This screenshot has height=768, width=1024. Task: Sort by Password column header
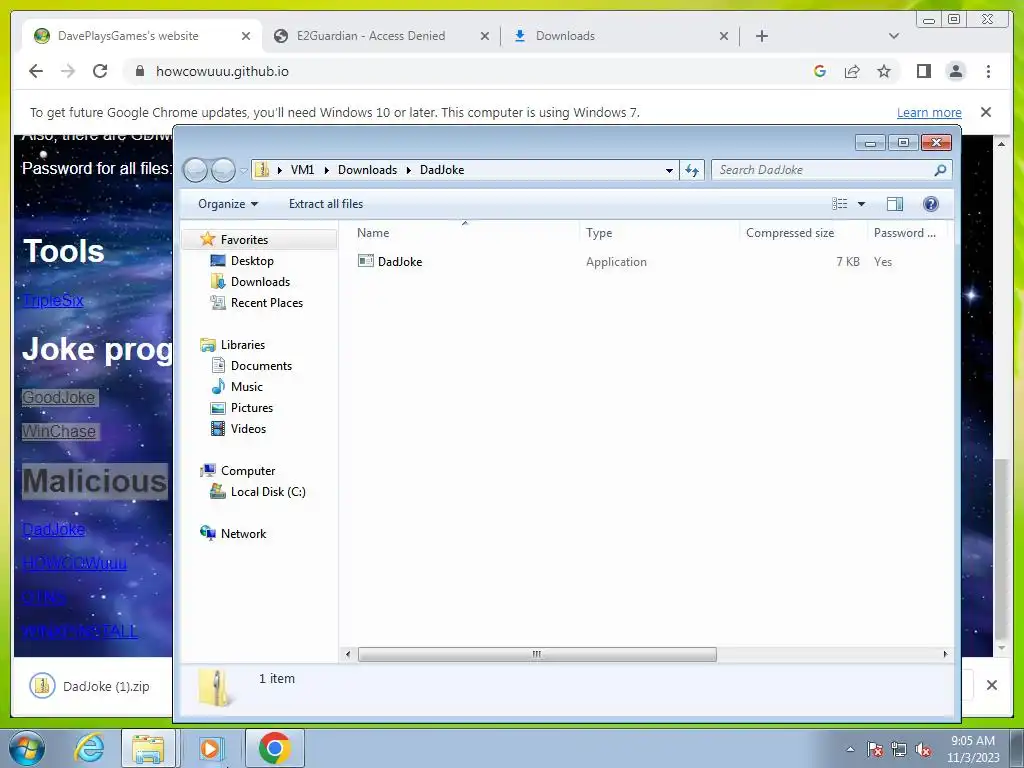pos(907,232)
